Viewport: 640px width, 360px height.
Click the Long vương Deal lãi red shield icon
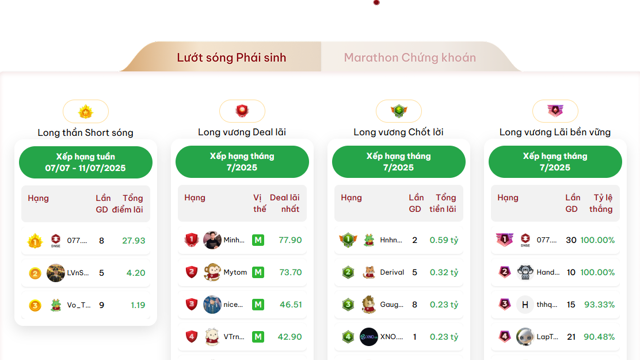click(242, 111)
